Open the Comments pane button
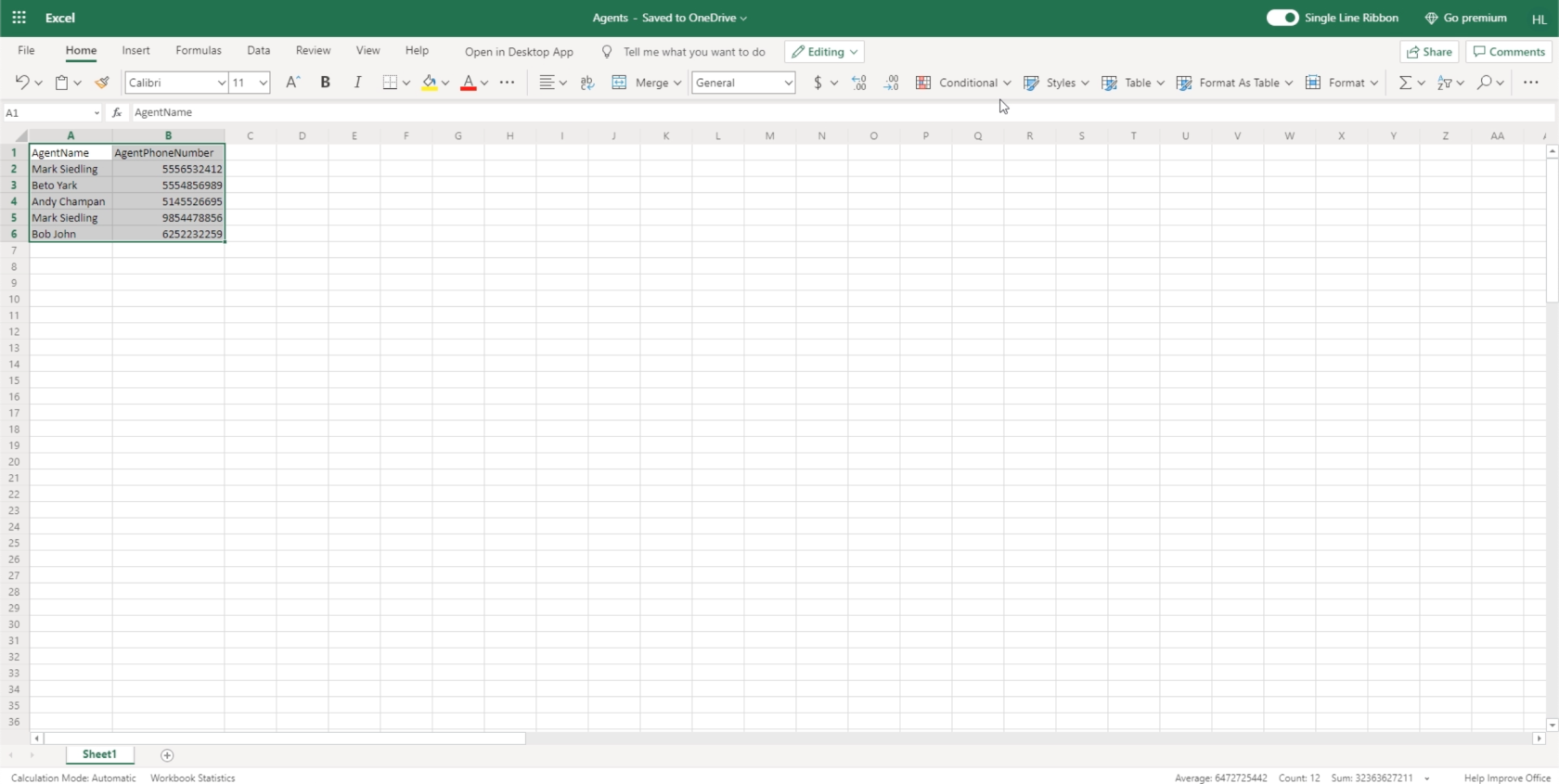Viewport: 1559px width, 784px height. [1509, 52]
